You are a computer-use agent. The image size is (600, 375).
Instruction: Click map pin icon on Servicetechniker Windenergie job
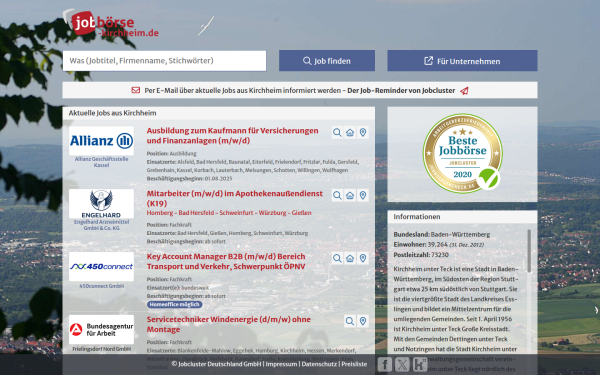click(x=363, y=321)
